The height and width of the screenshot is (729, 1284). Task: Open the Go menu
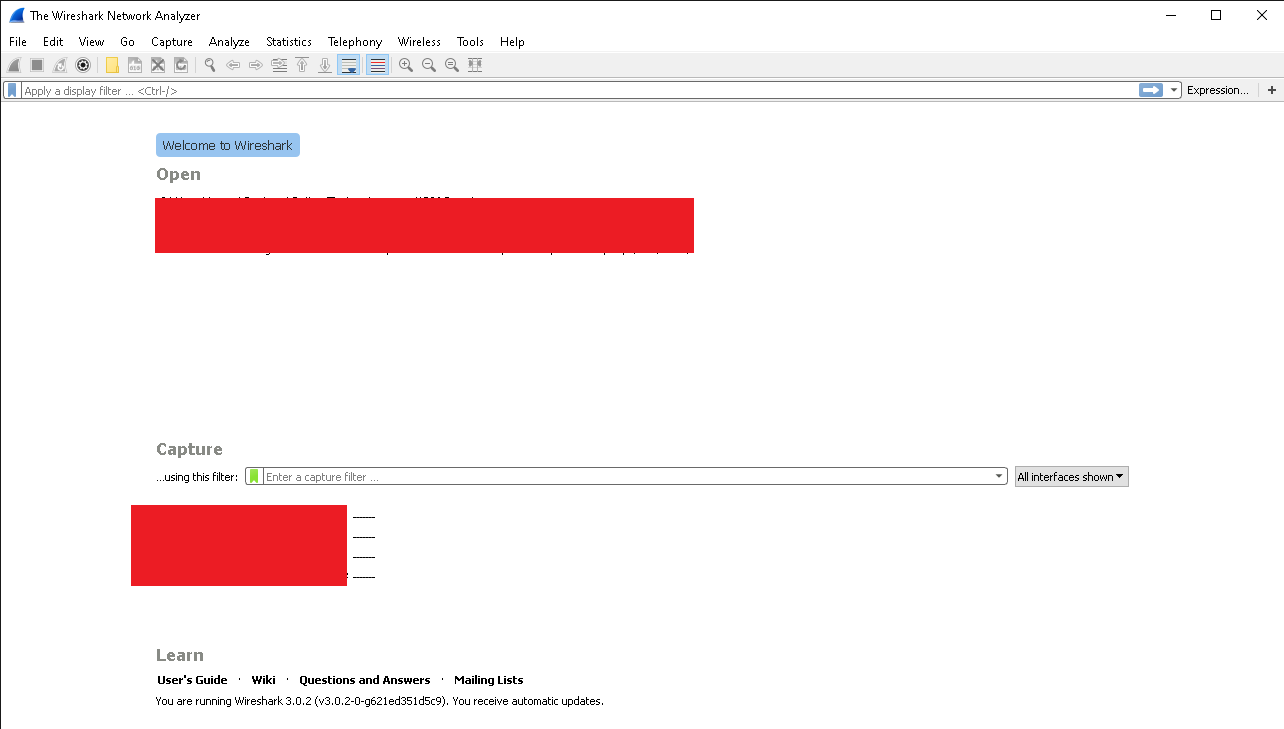click(x=127, y=42)
